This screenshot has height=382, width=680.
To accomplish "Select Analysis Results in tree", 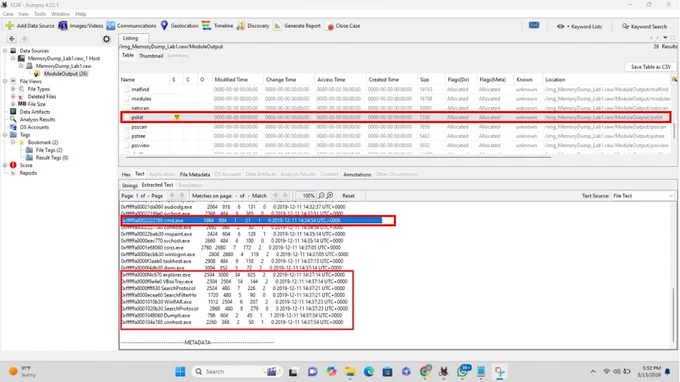I will (37, 119).
